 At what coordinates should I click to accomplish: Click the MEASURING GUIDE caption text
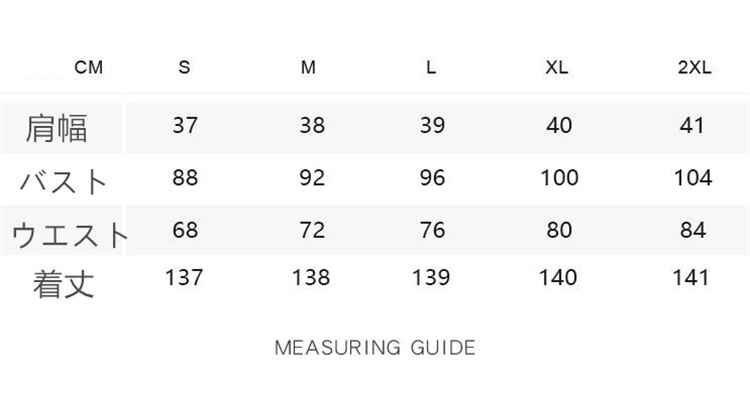click(x=375, y=348)
